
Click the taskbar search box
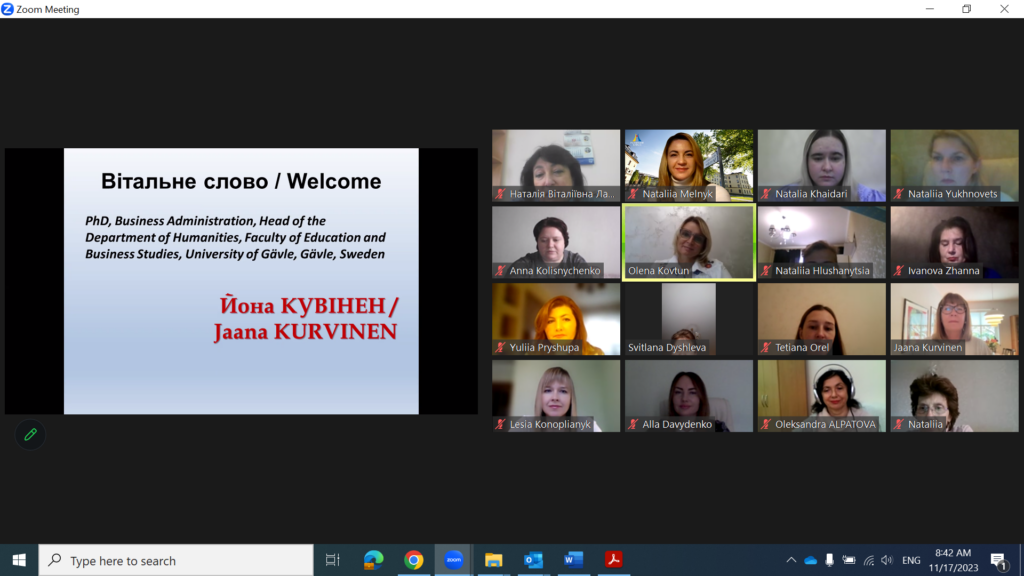176,560
